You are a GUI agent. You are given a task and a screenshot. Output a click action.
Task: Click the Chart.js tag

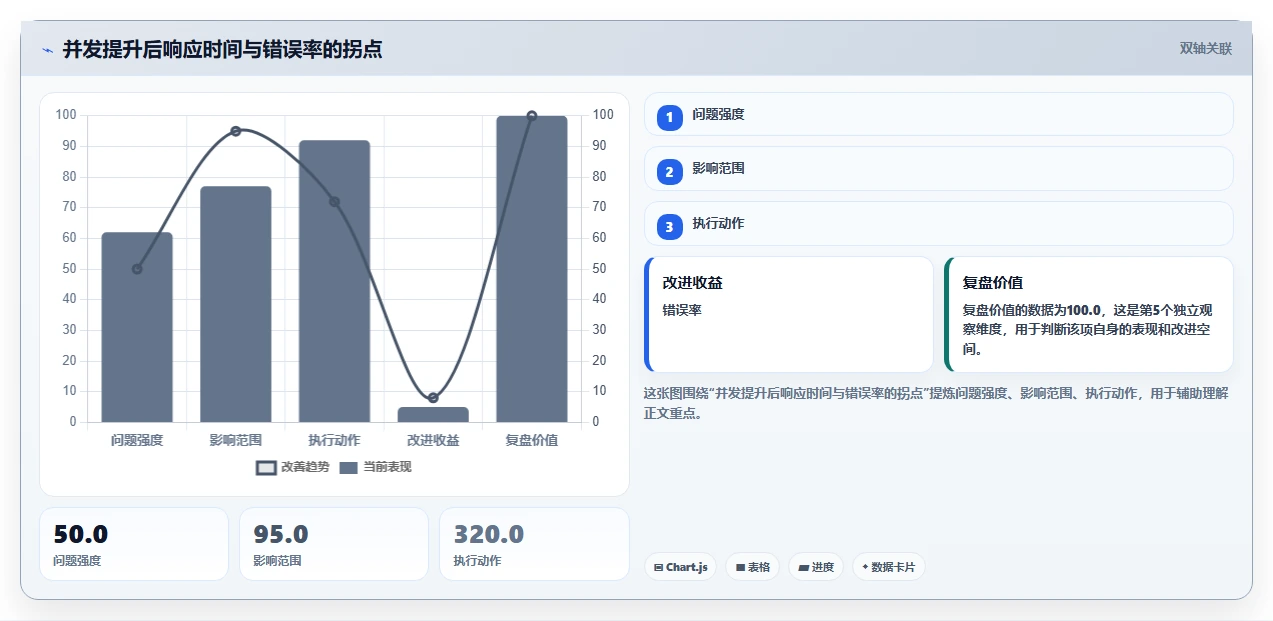pos(680,567)
